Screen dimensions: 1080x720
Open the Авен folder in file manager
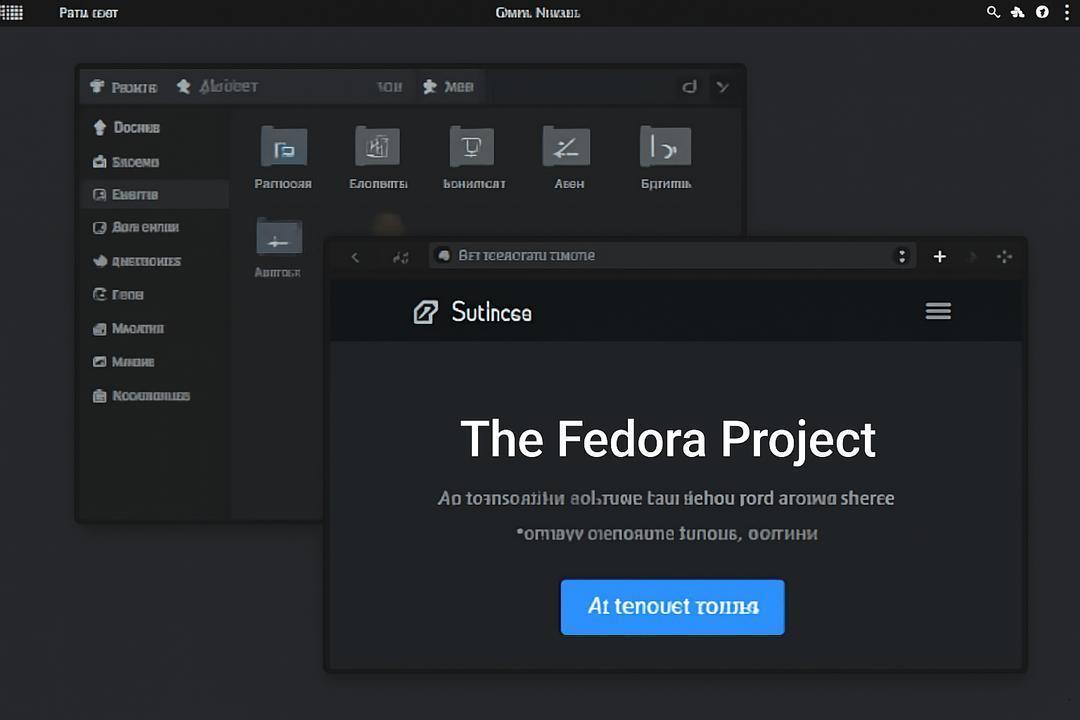[x=568, y=157]
